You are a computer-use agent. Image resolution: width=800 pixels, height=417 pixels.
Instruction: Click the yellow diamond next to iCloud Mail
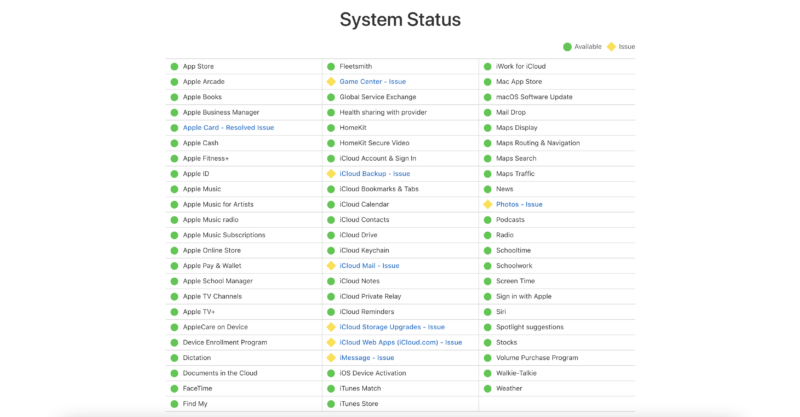point(331,266)
